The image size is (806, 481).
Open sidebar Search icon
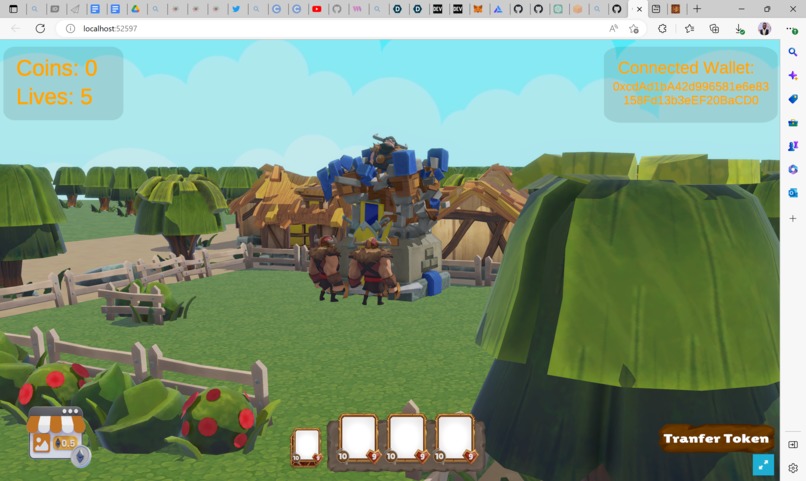(x=793, y=52)
